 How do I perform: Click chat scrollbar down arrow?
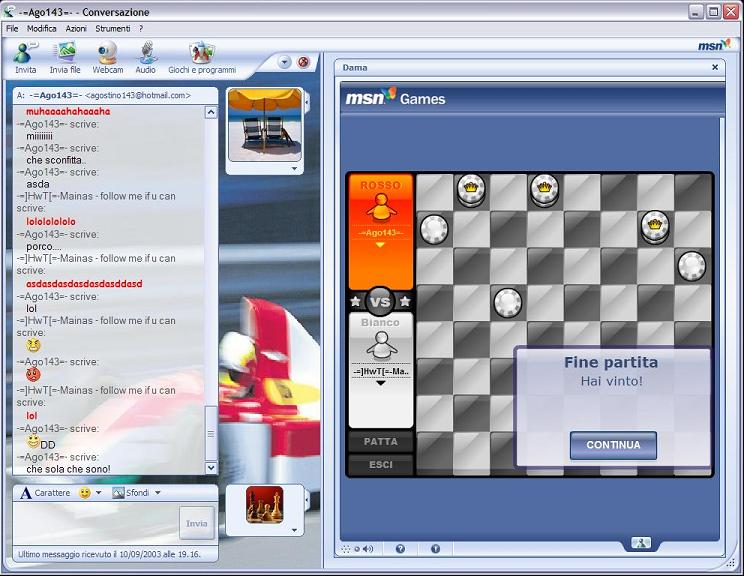(211, 467)
